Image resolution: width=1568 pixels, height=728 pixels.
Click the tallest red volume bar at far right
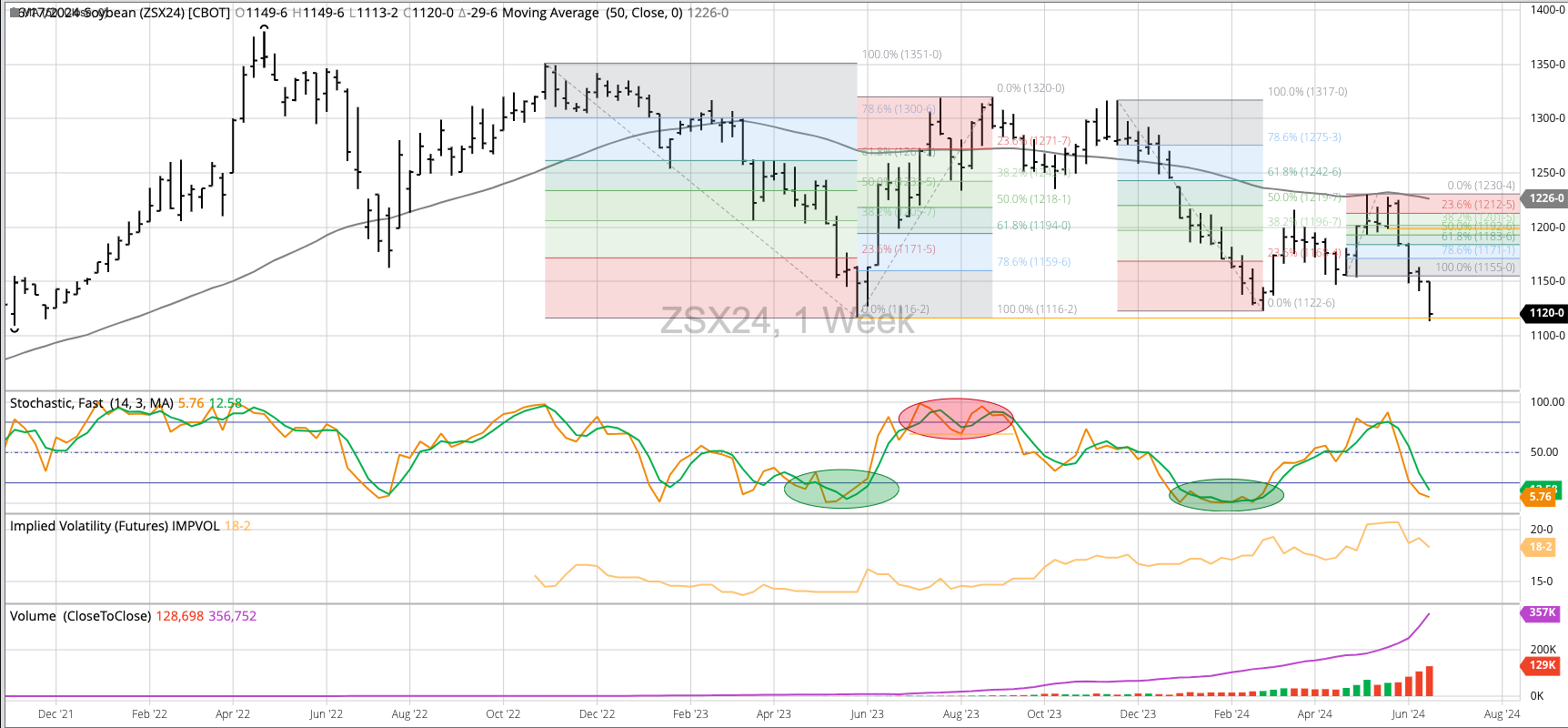(x=1429, y=681)
